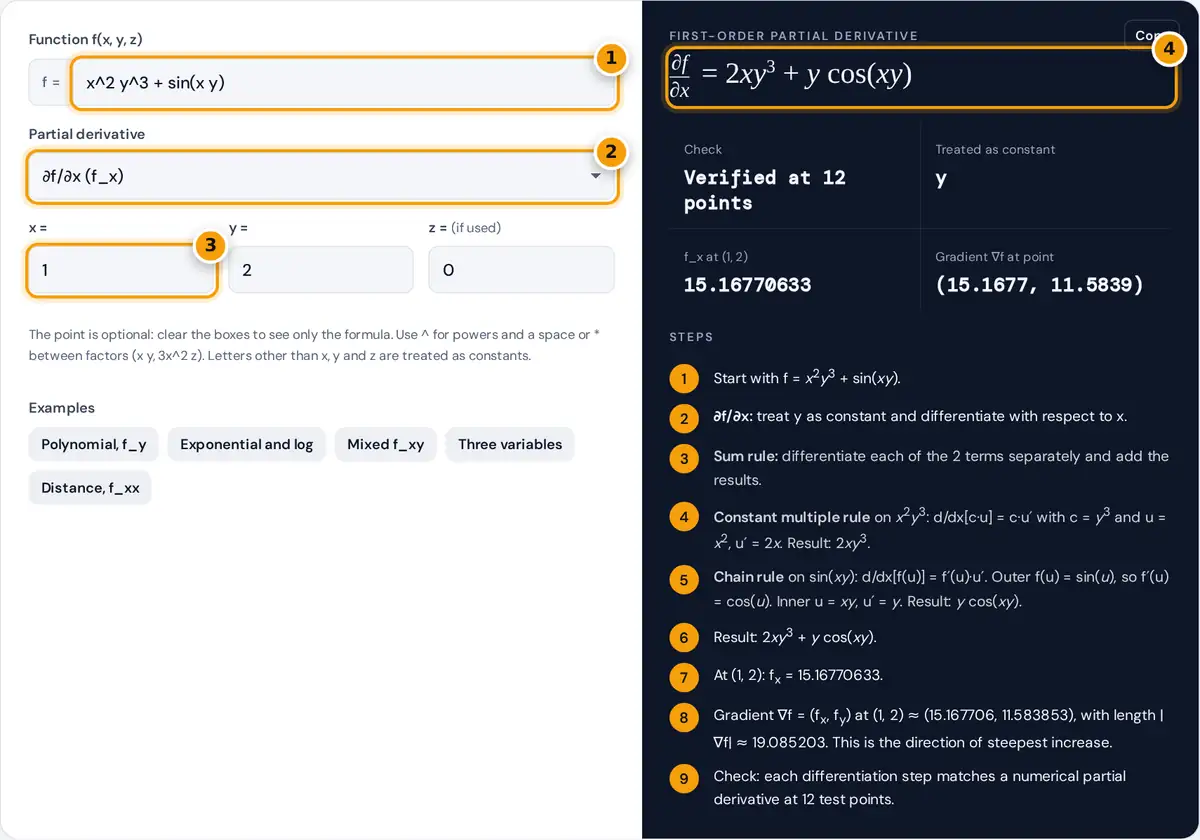Focus the z = (if used) box
The width and height of the screenshot is (1200, 840).
(x=521, y=270)
